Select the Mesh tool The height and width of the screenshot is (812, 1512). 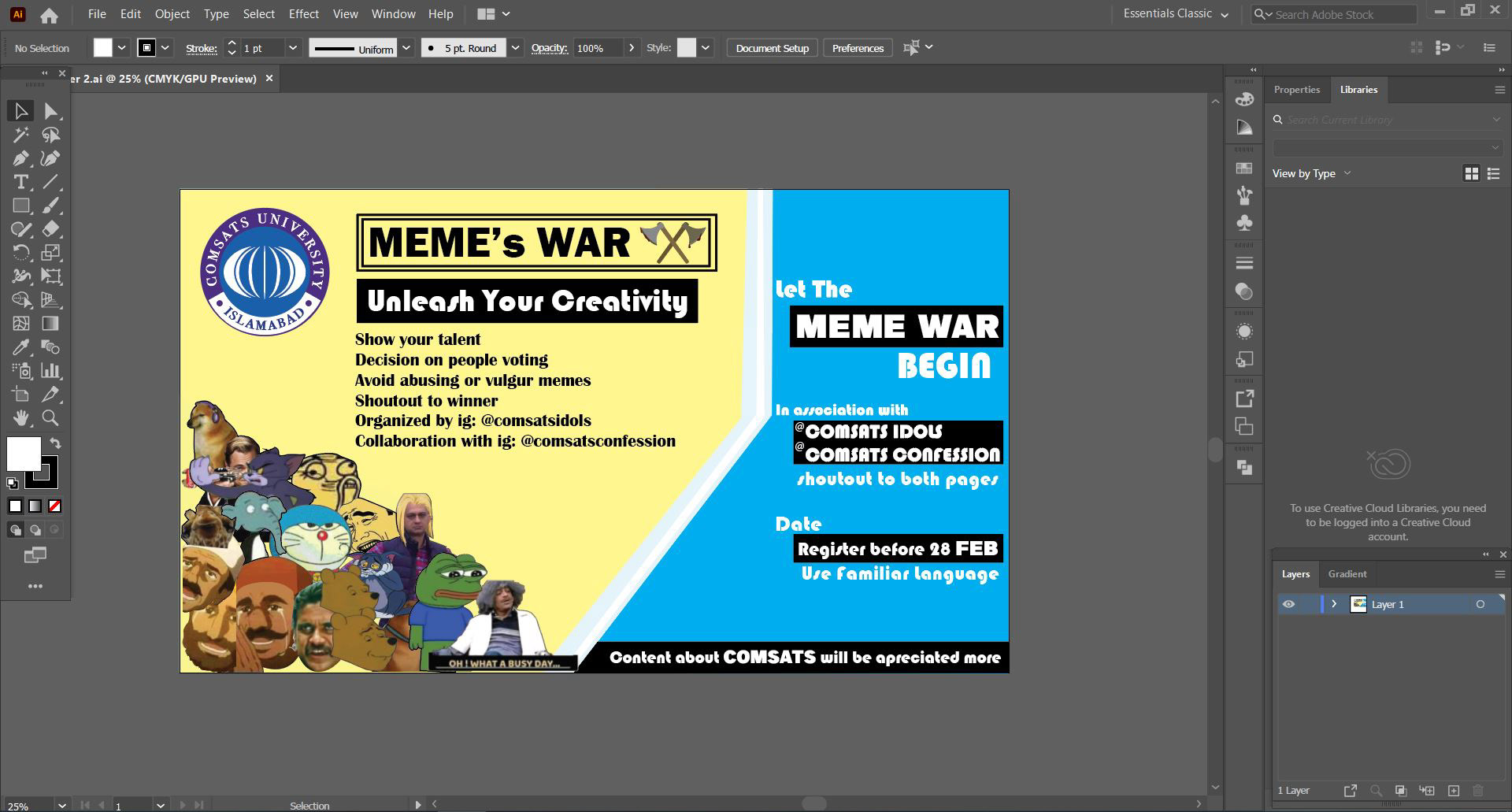21,324
